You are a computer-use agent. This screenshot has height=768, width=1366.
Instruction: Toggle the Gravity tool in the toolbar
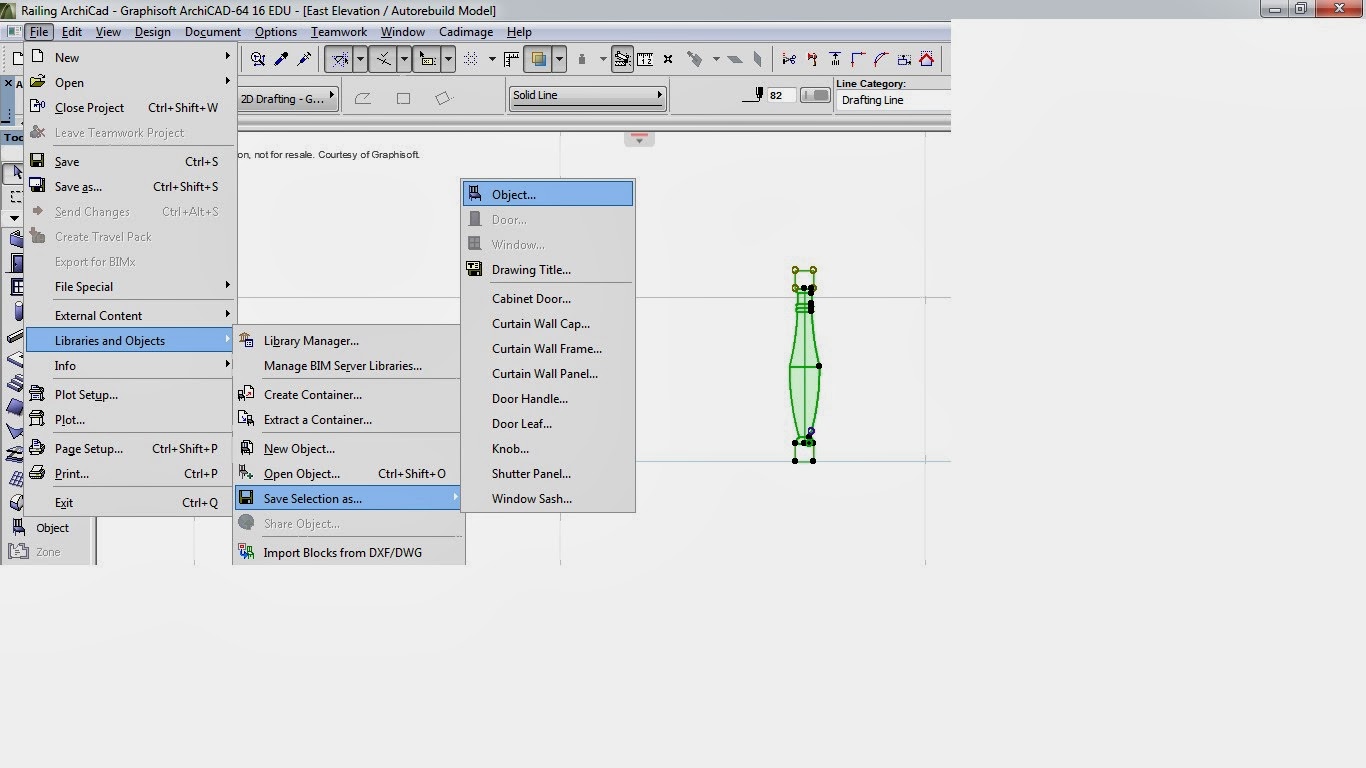coord(582,58)
